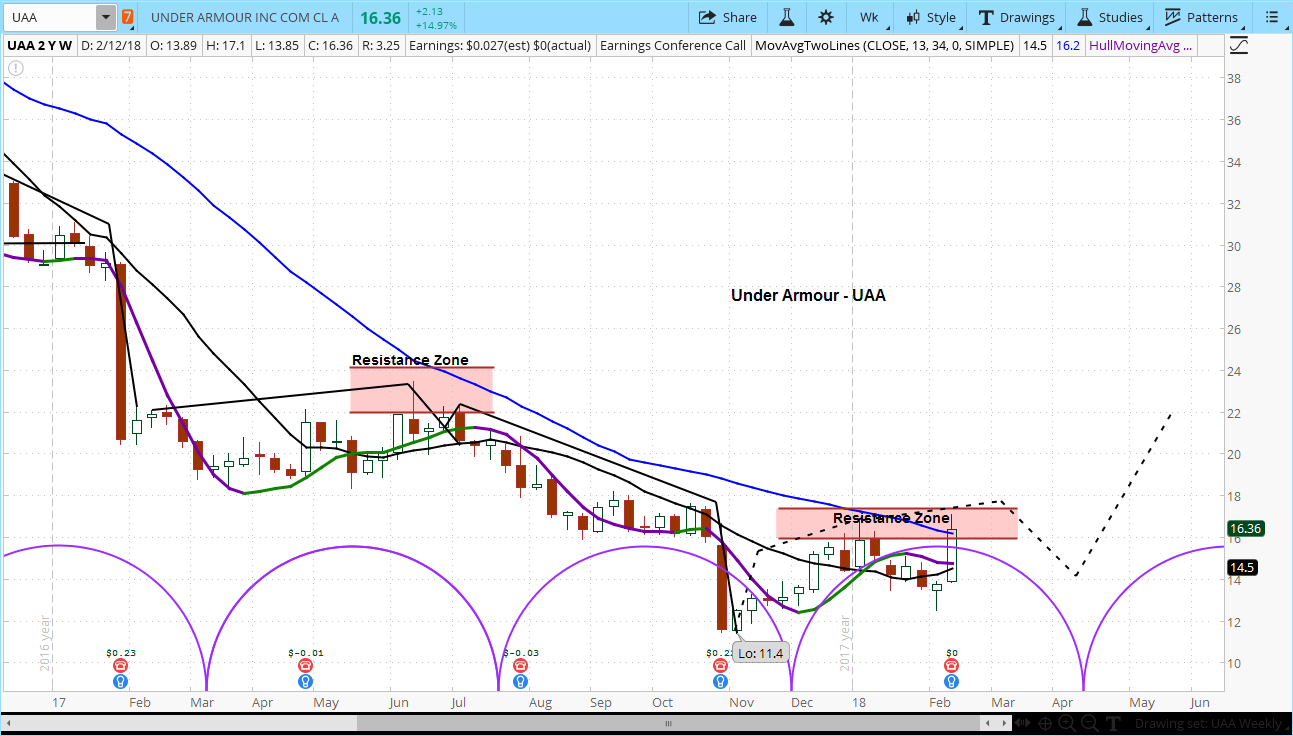The width and height of the screenshot is (1293, 736).
Task: Click the February 2017 earnings phone icon
Action: (x=120, y=665)
